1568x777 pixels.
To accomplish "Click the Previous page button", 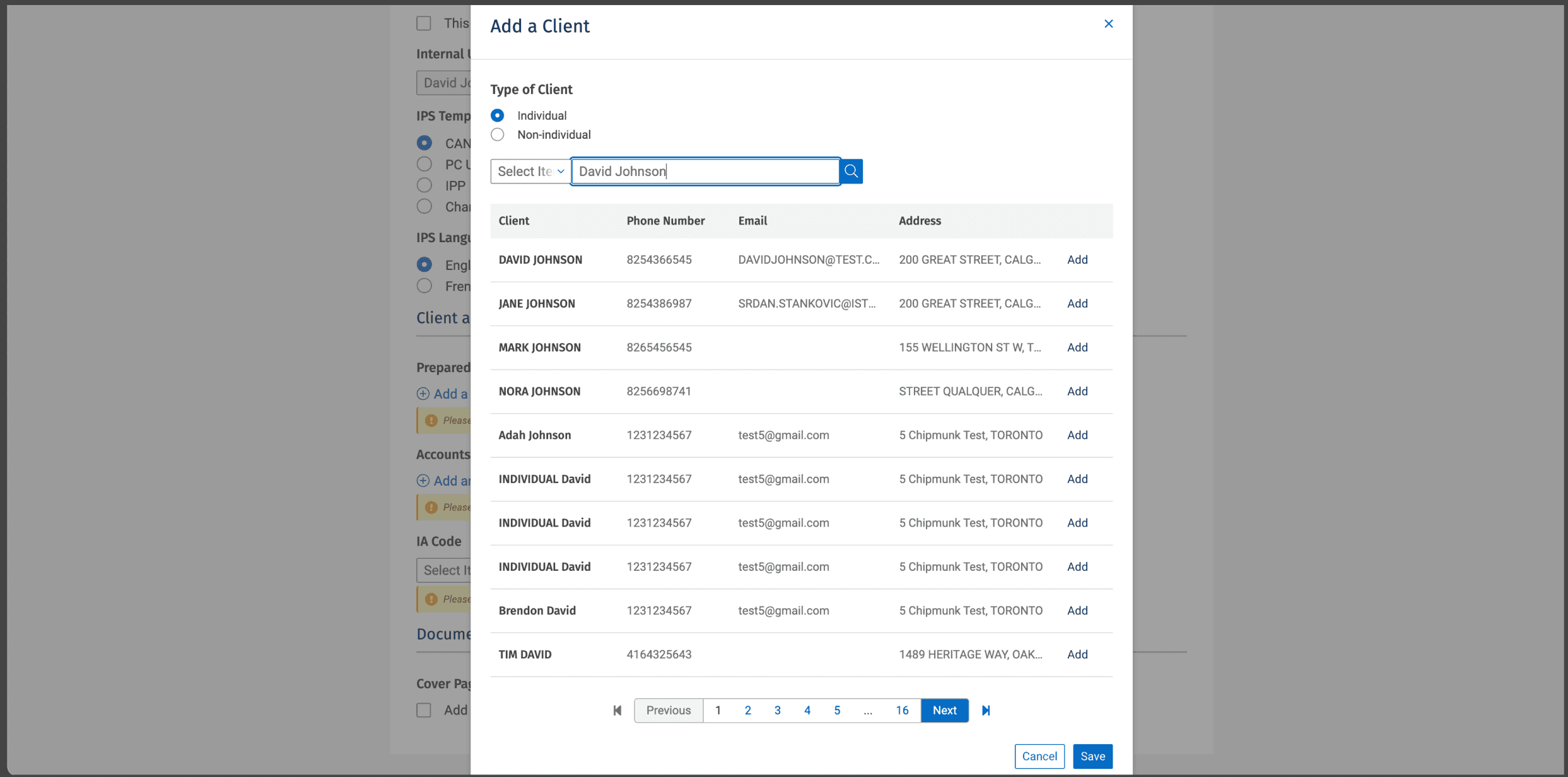I will point(668,710).
